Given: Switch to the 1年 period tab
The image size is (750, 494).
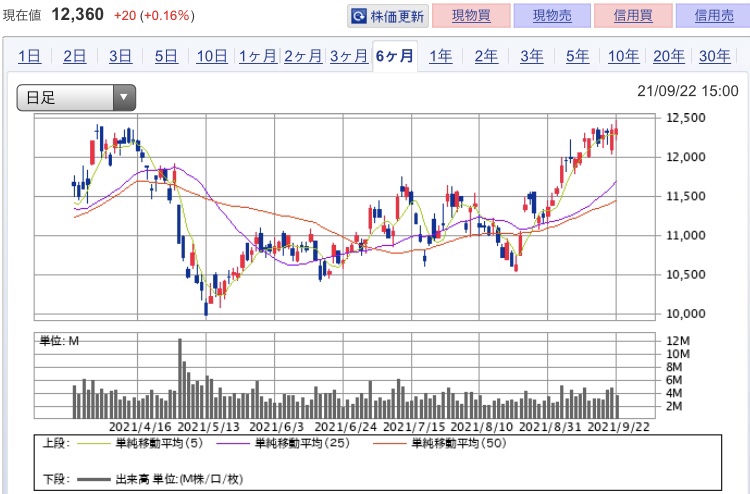Looking at the screenshot, I should pyautogui.click(x=440, y=56).
